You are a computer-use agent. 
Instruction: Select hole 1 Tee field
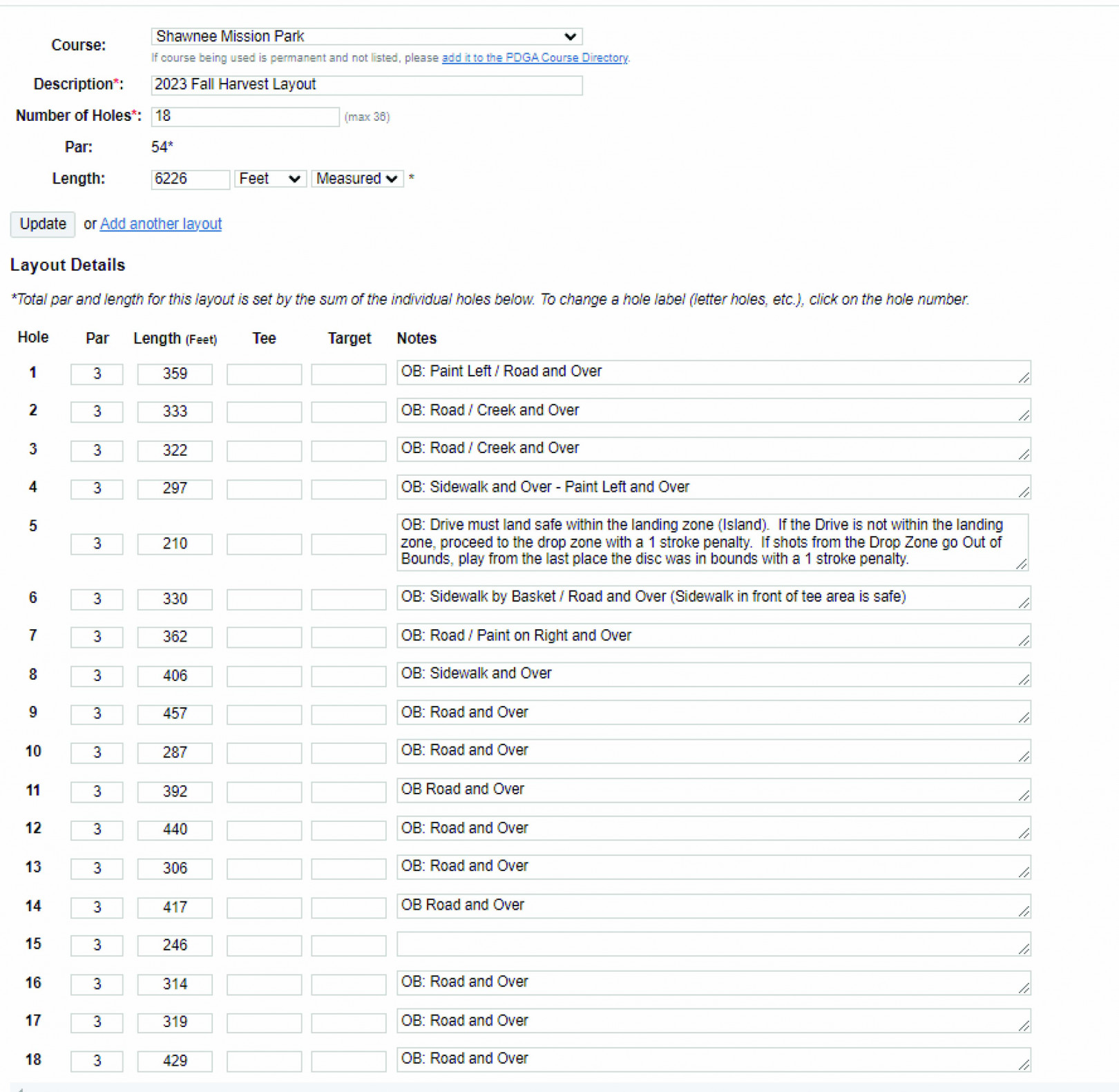(x=264, y=374)
